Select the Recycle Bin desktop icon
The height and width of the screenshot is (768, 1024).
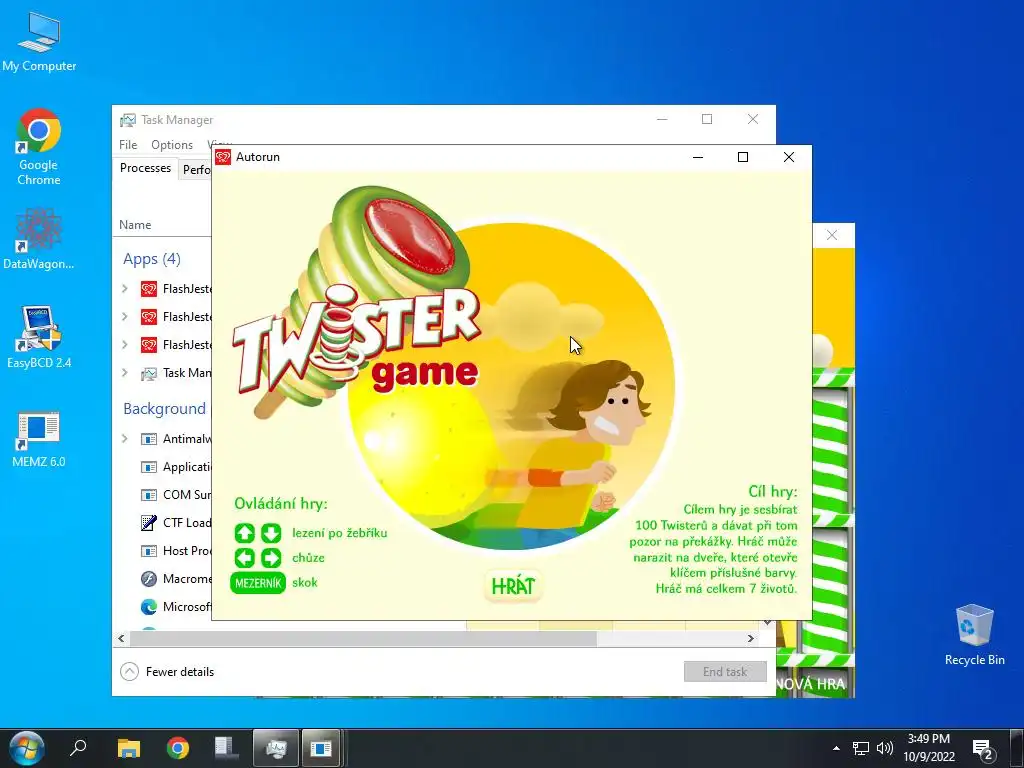(x=974, y=635)
